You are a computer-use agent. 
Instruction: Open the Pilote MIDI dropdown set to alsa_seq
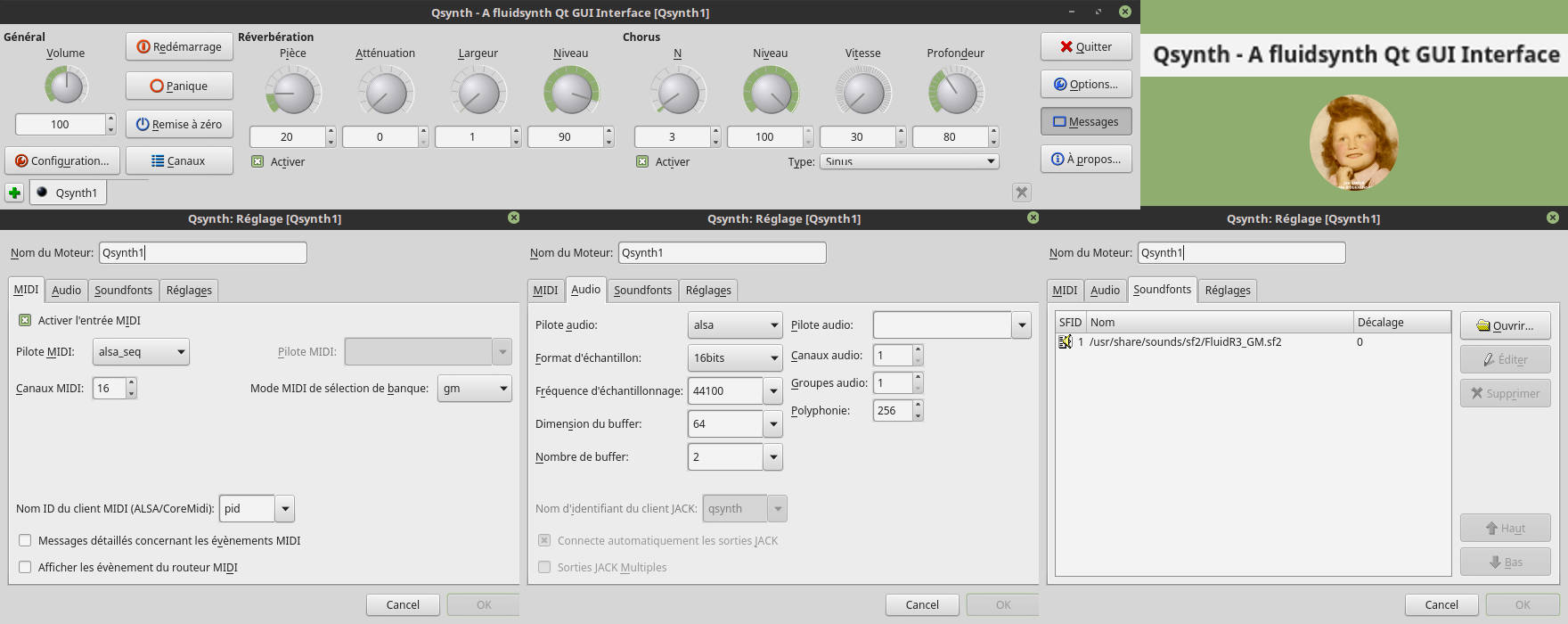[x=141, y=351]
